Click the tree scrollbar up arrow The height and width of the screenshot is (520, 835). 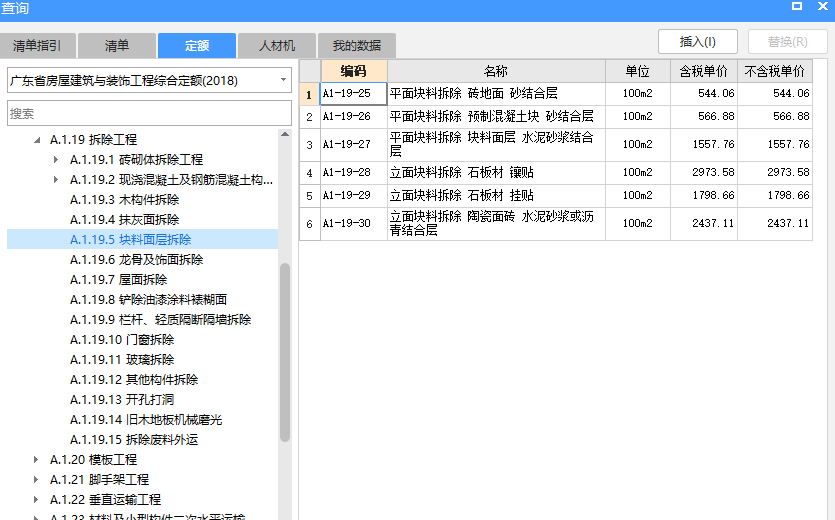285,134
